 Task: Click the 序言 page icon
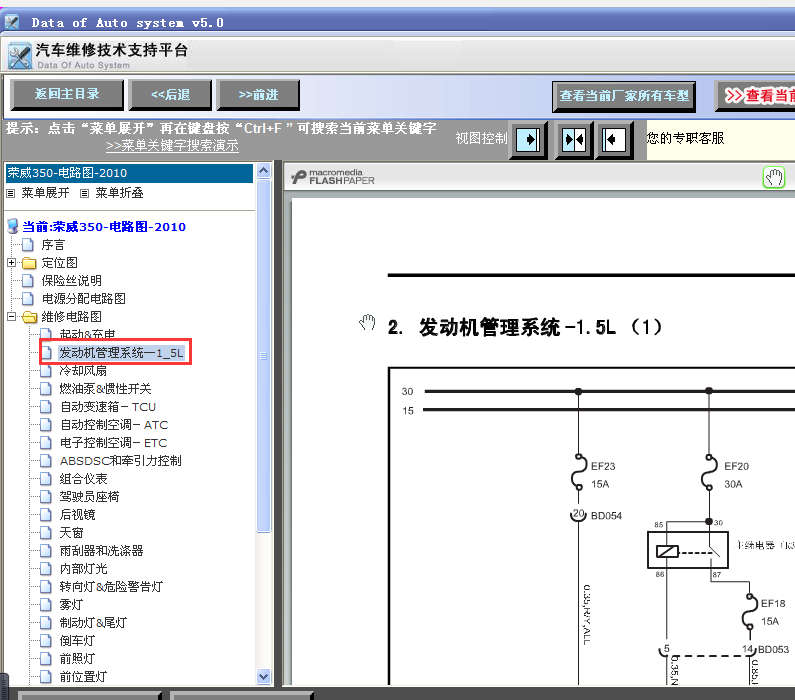tap(28, 245)
